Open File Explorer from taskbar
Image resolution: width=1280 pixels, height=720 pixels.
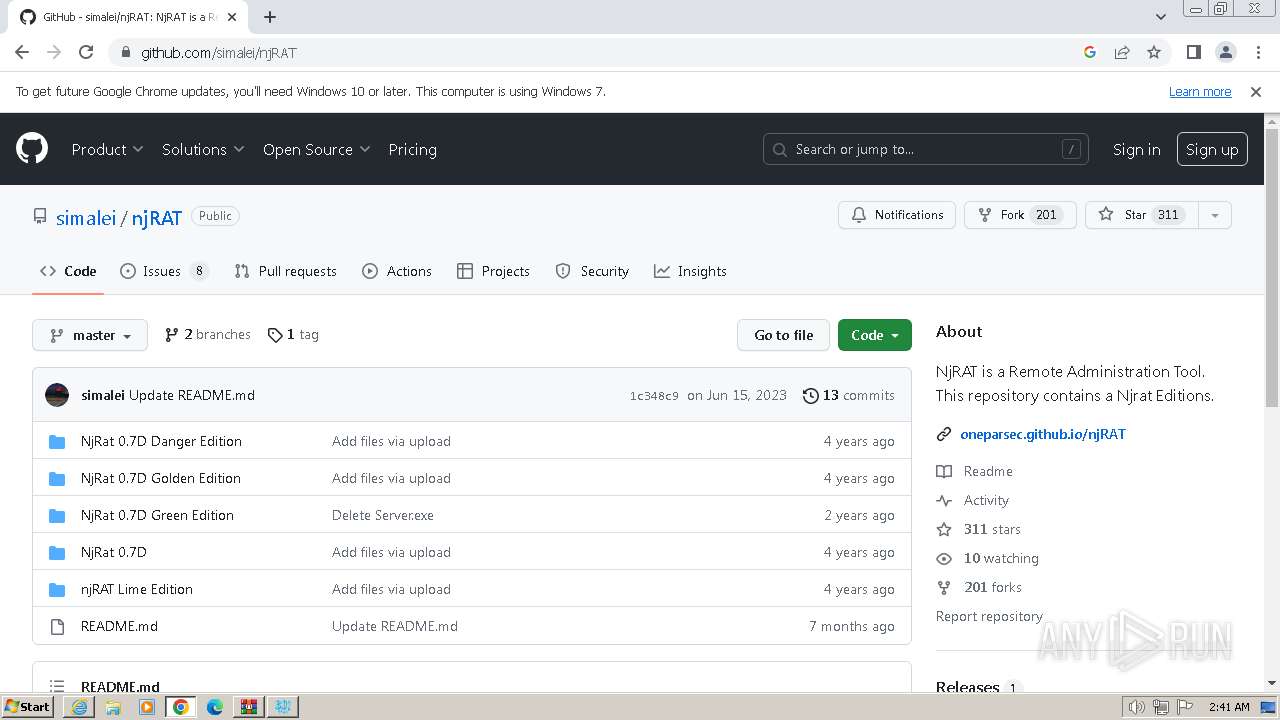(113, 707)
